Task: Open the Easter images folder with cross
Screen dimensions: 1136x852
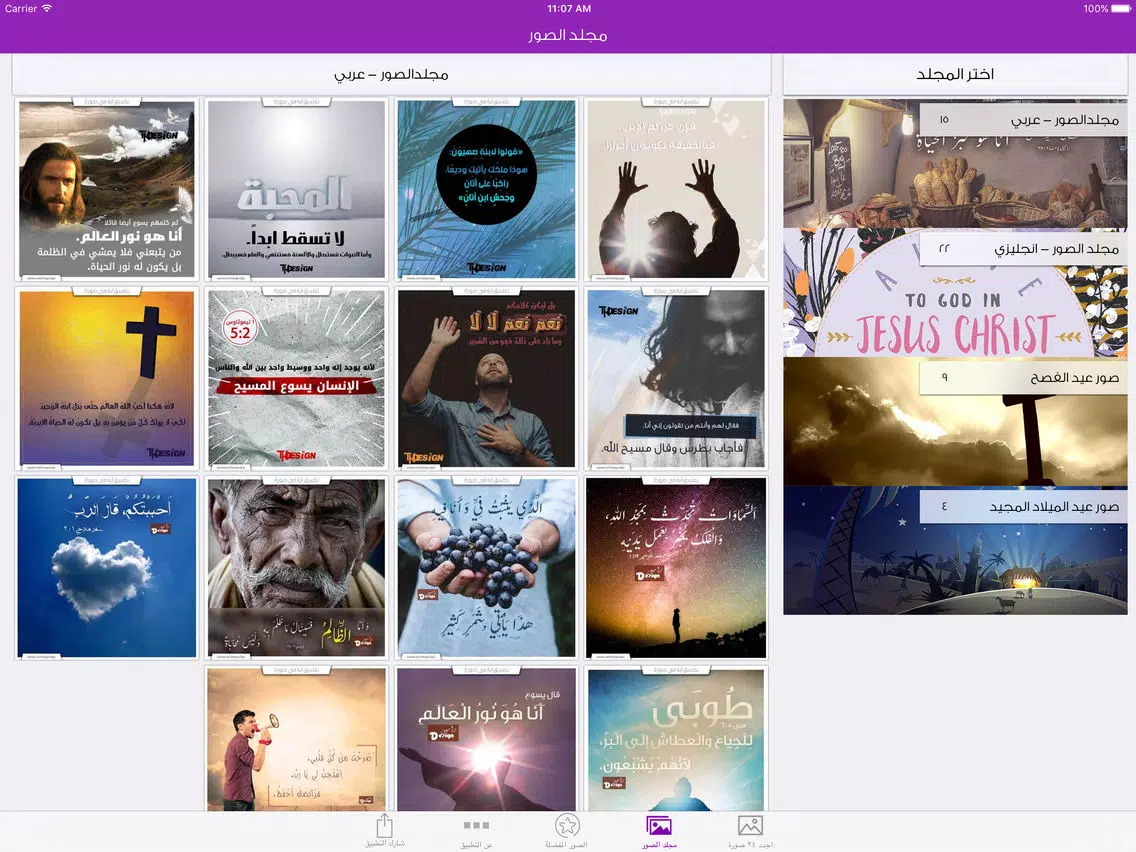Action: 955,422
